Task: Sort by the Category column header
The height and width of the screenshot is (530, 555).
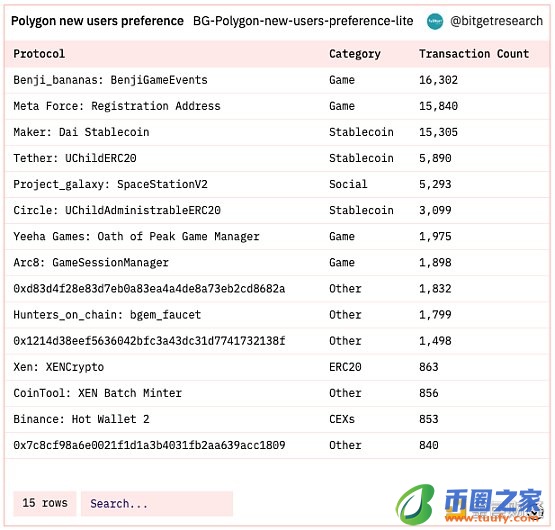Action: tap(355, 54)
